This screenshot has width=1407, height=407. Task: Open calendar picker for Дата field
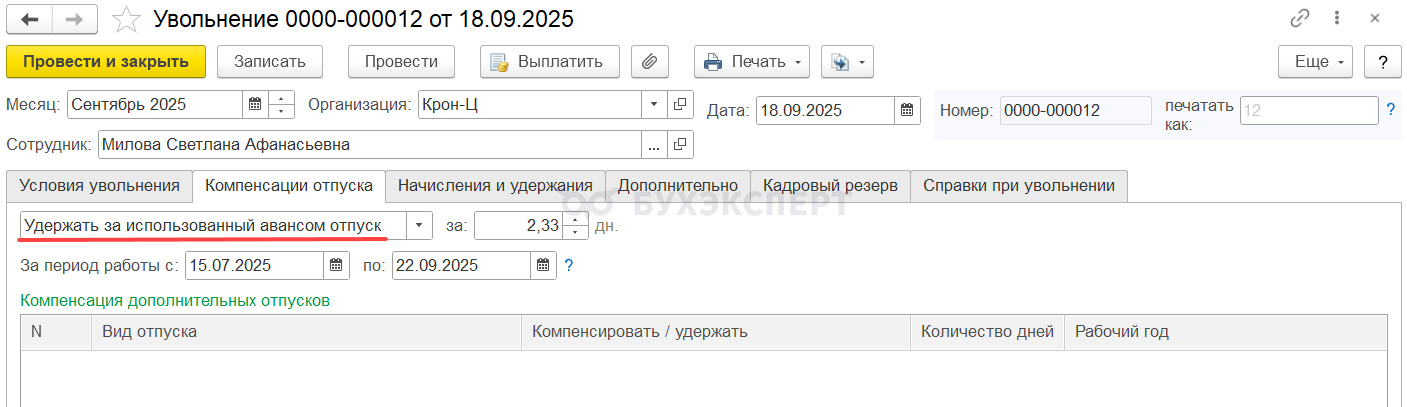click(x=907, y=110)
